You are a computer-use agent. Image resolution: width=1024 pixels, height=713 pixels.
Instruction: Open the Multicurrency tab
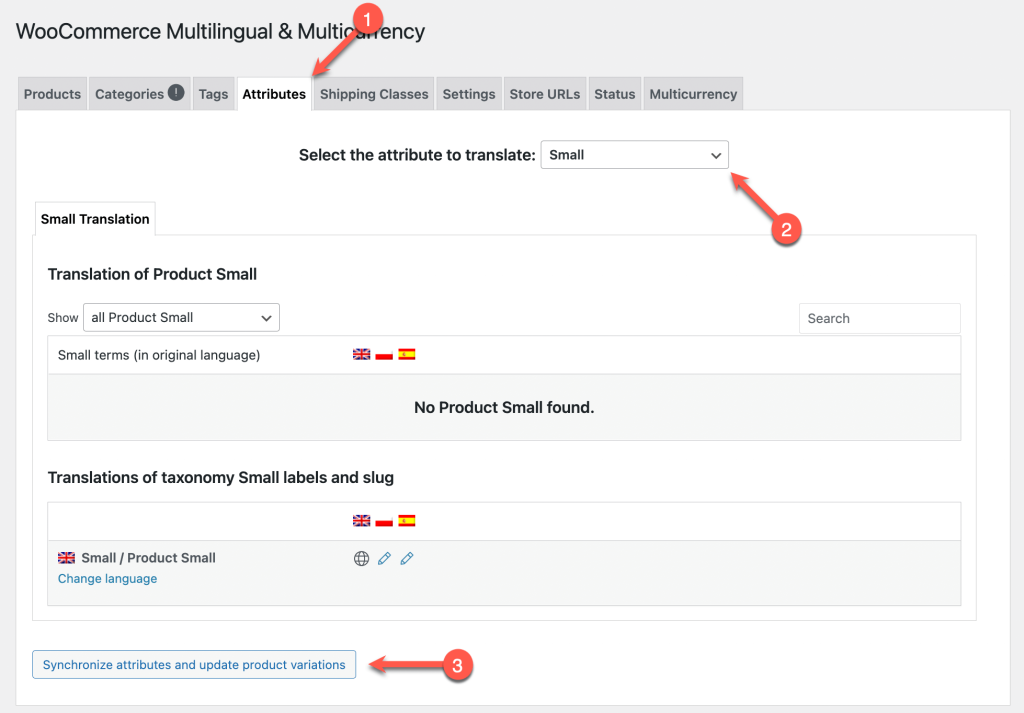click(693, 94)
